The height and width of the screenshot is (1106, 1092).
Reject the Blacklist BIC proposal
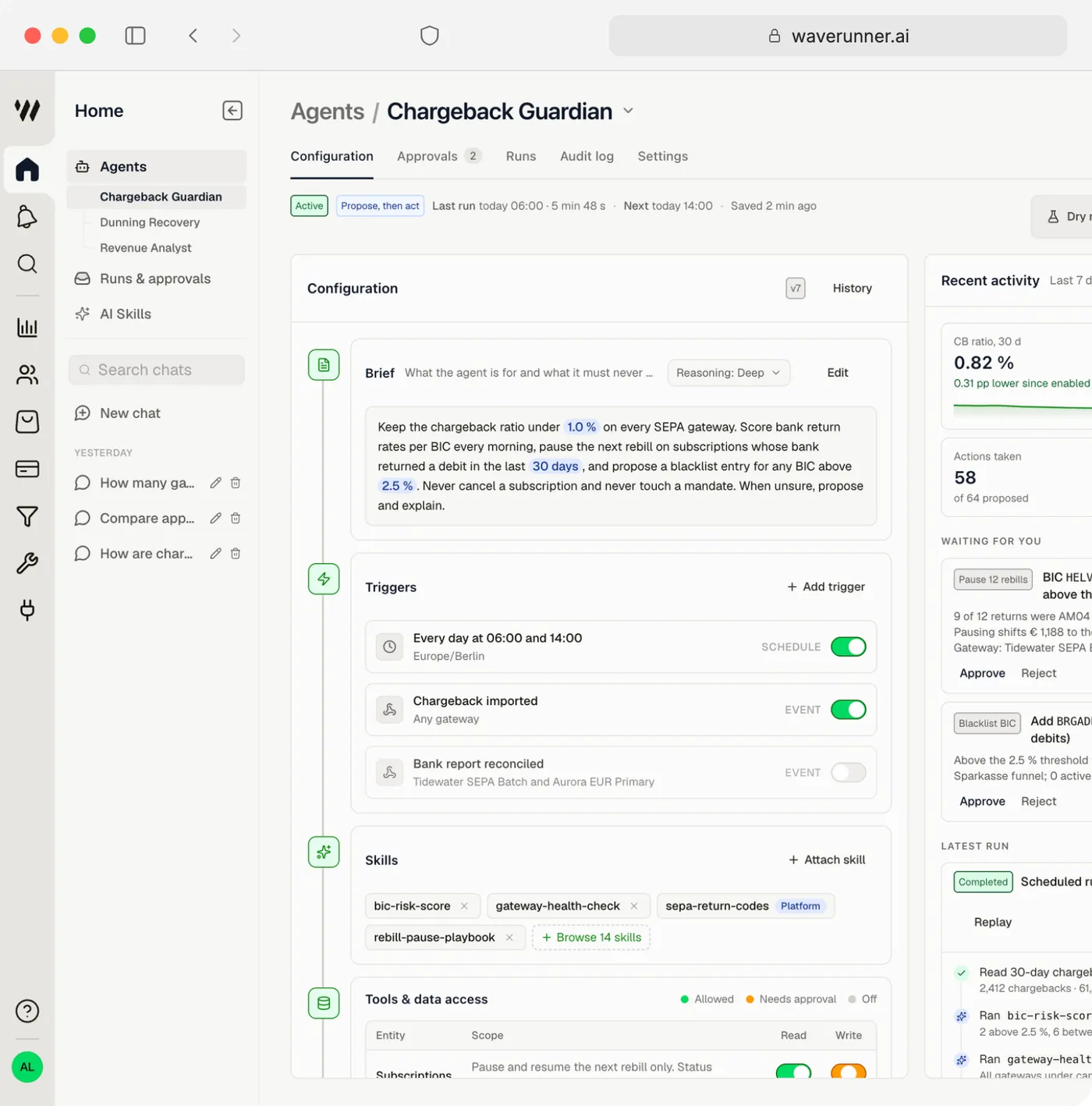point(1039,801)
